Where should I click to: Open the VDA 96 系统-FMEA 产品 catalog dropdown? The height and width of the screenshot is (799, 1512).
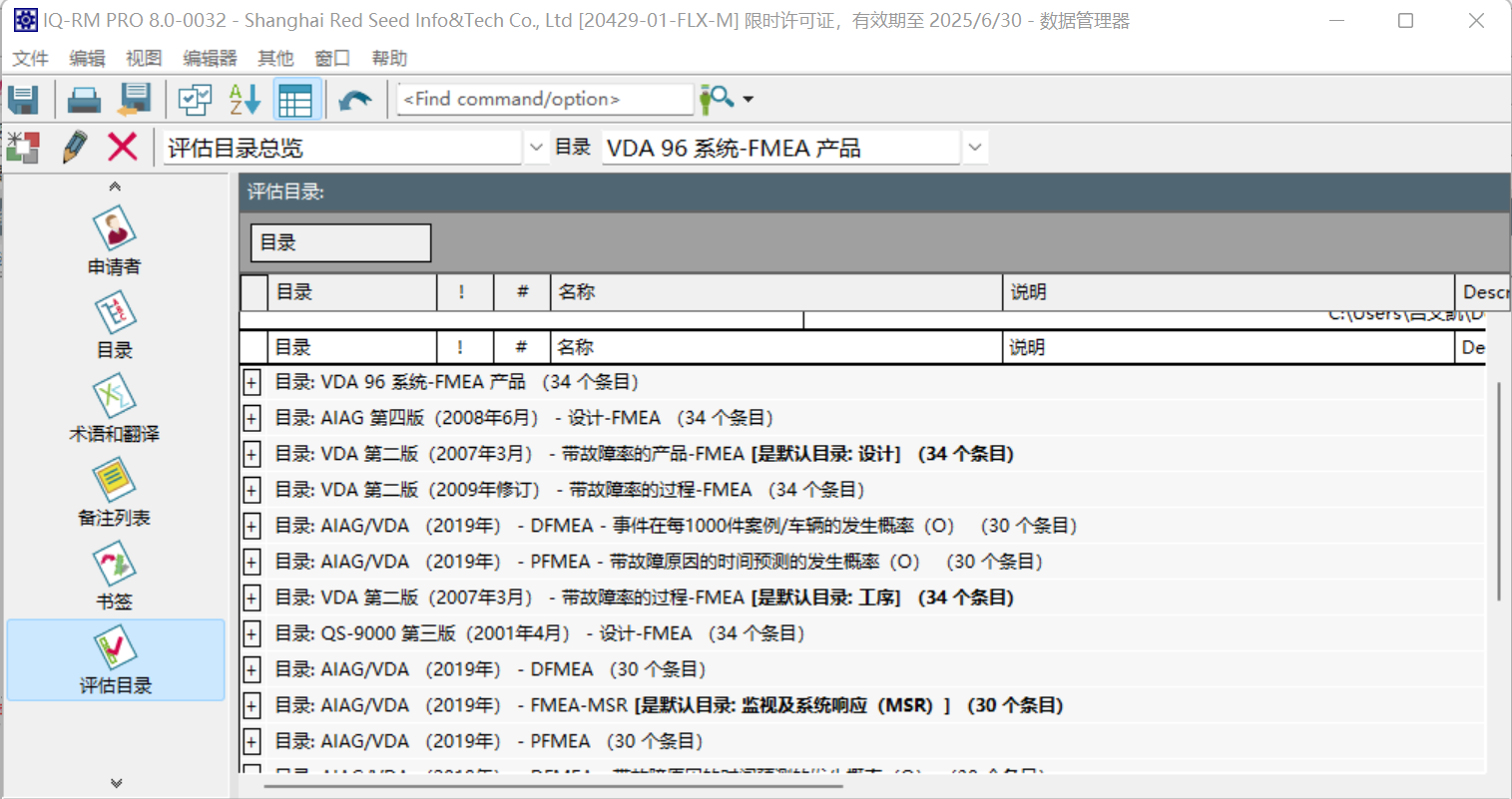(975, 148)
